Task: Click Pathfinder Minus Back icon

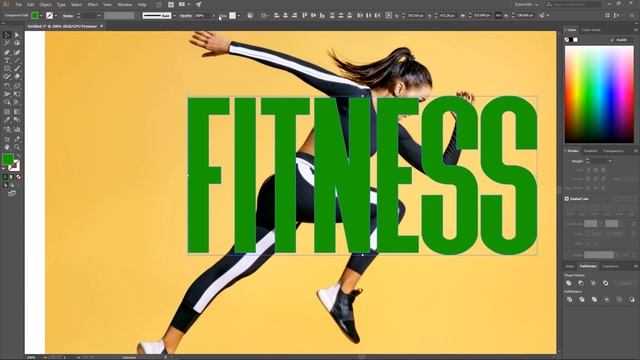Action: 632,300
